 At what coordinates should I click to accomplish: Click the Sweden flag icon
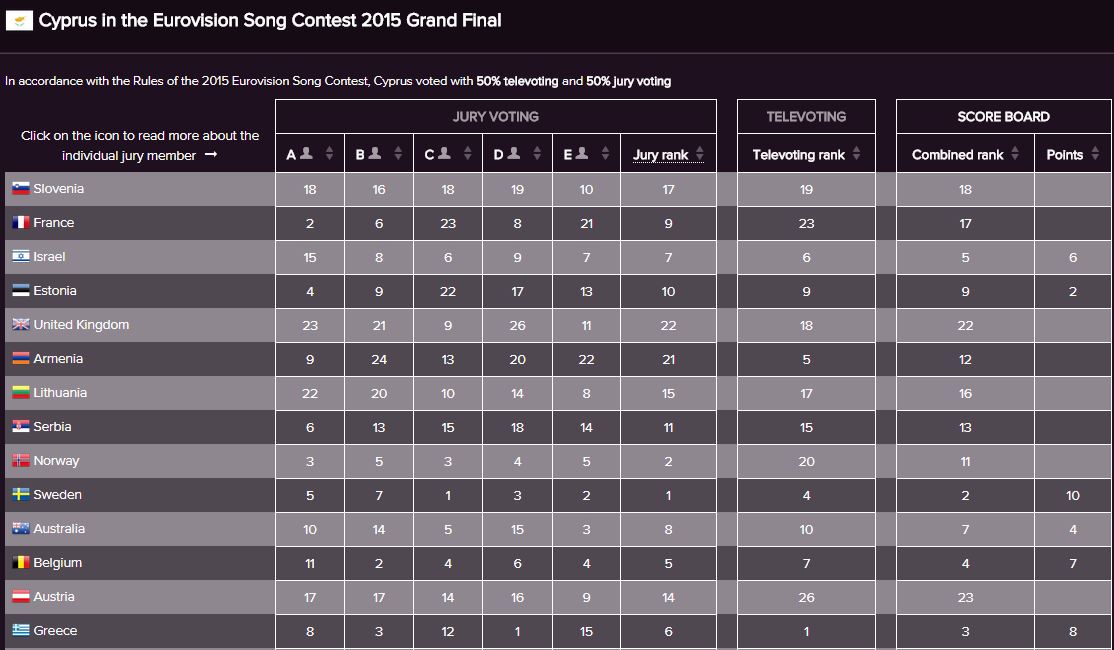pyautogui.click(x=21, y=495)
